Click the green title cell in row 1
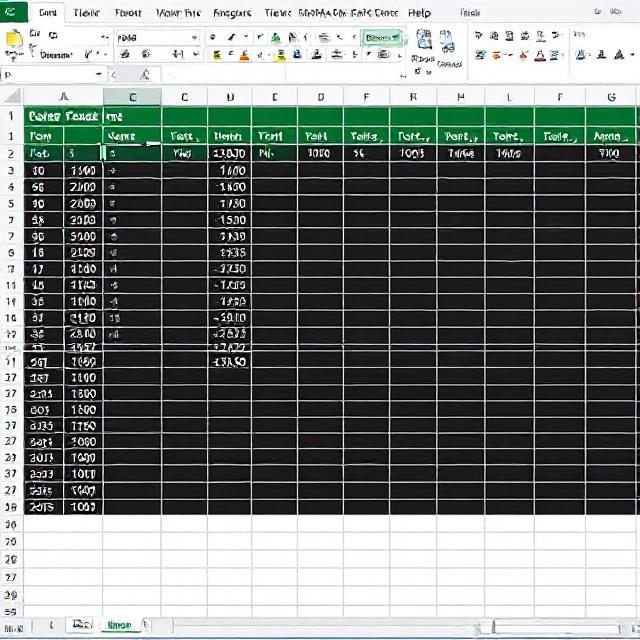 click(x=63, y=117)
